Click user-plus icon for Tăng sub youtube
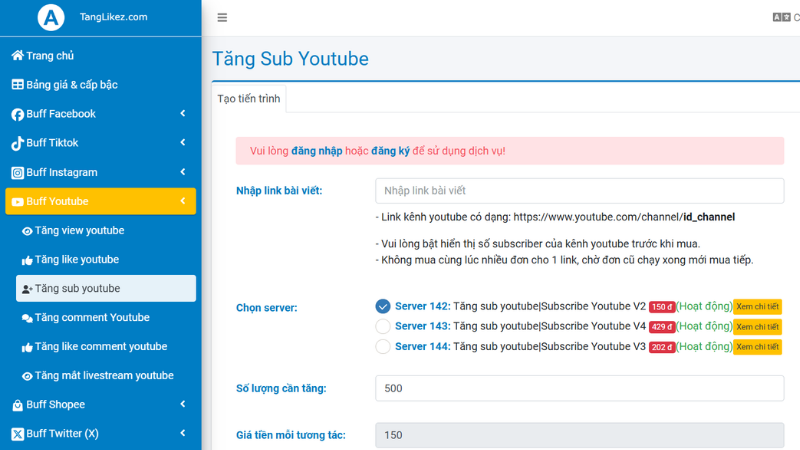 27,289
